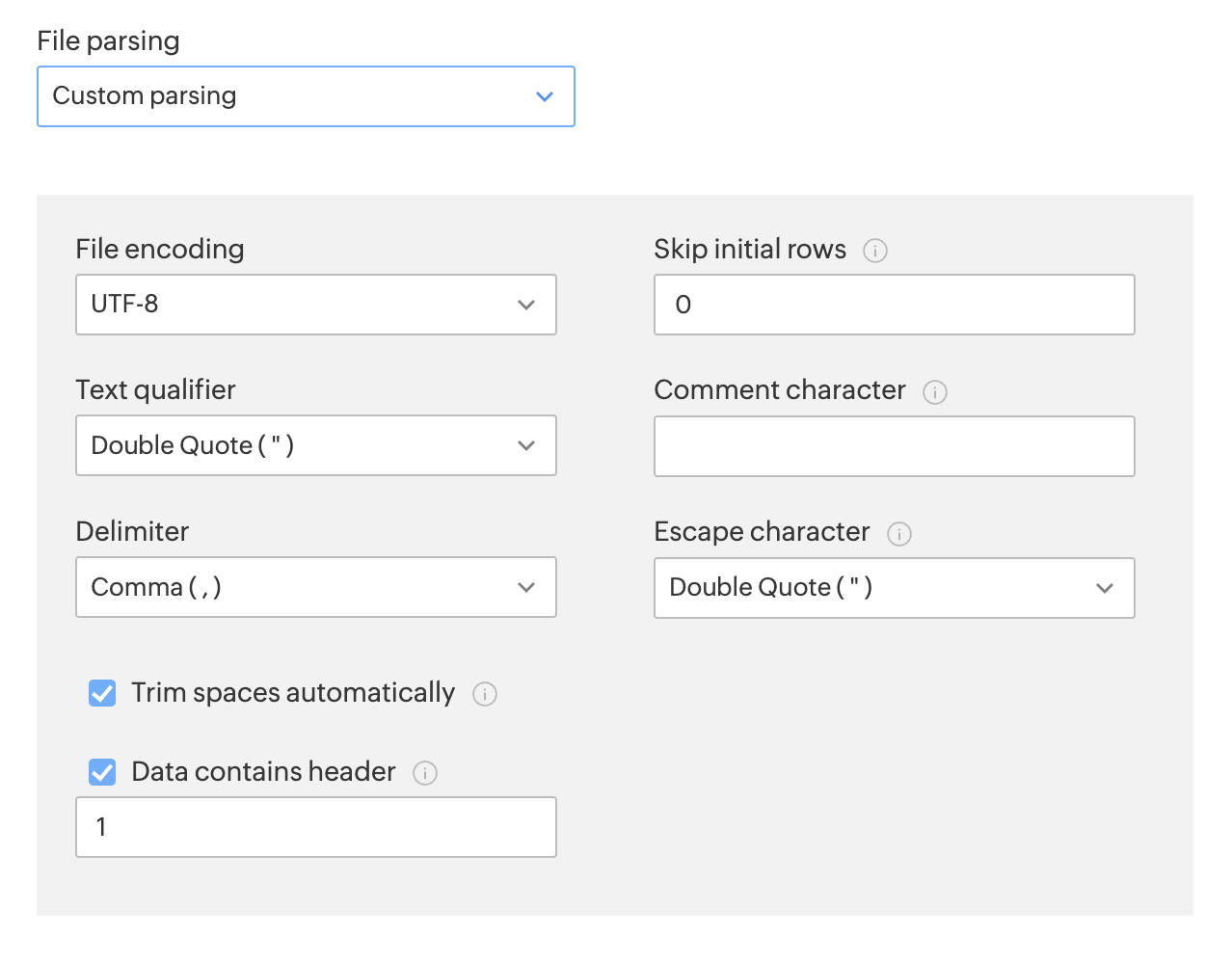The height and width of the screenshot is (962, 1232).
Task: Click the Trim spaces automatically label
Action: (x=293, y=693)
